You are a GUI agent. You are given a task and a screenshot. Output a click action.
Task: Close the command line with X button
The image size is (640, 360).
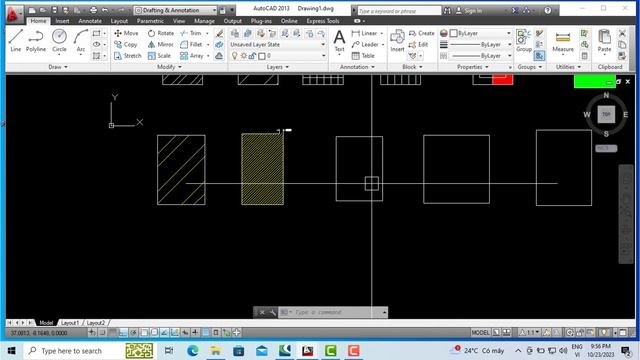[x=262, y=312]
